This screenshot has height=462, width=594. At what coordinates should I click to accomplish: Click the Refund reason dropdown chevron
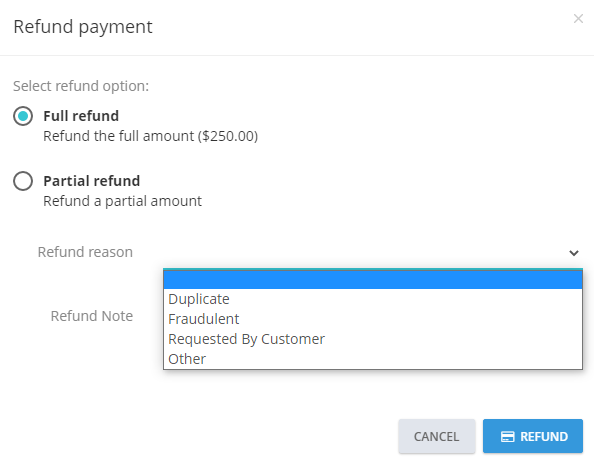[574, 253]
